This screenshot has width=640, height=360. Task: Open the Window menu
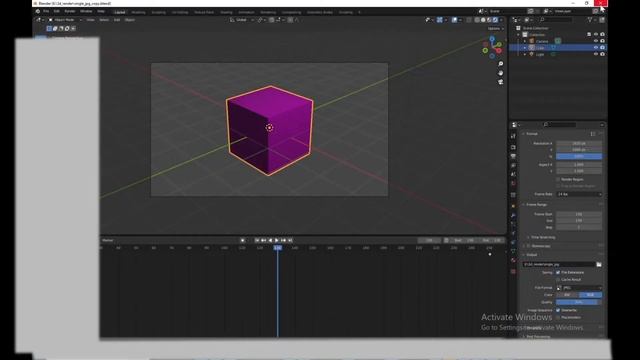(x=86, y=11)
